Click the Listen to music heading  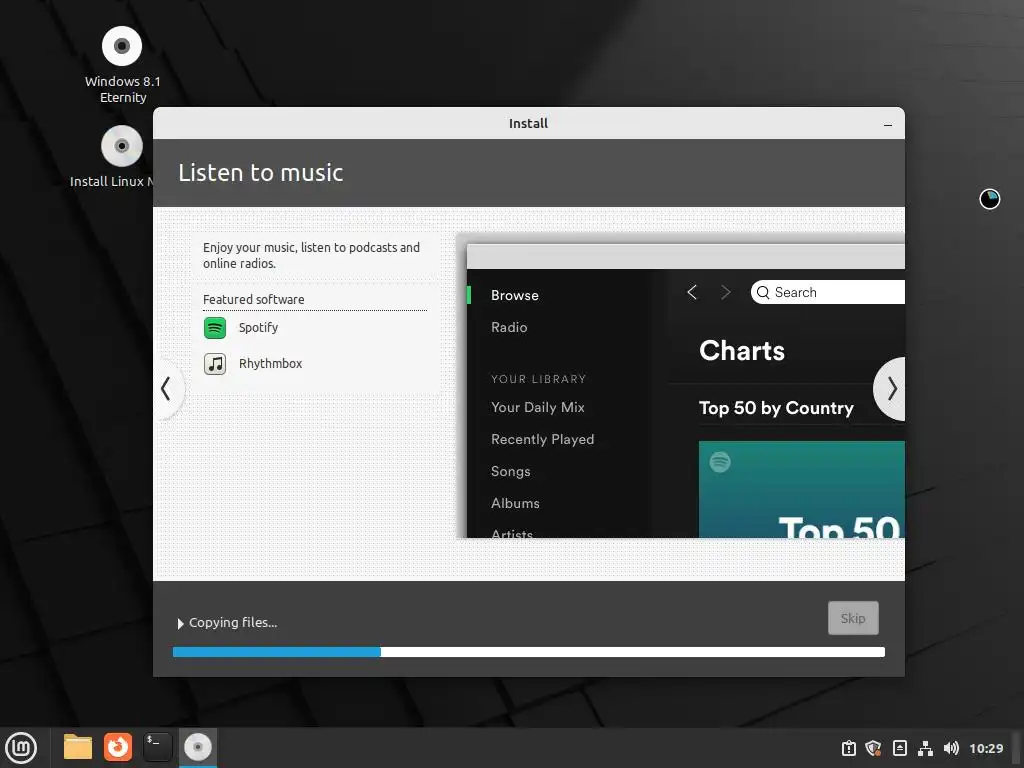click(261, 173)
